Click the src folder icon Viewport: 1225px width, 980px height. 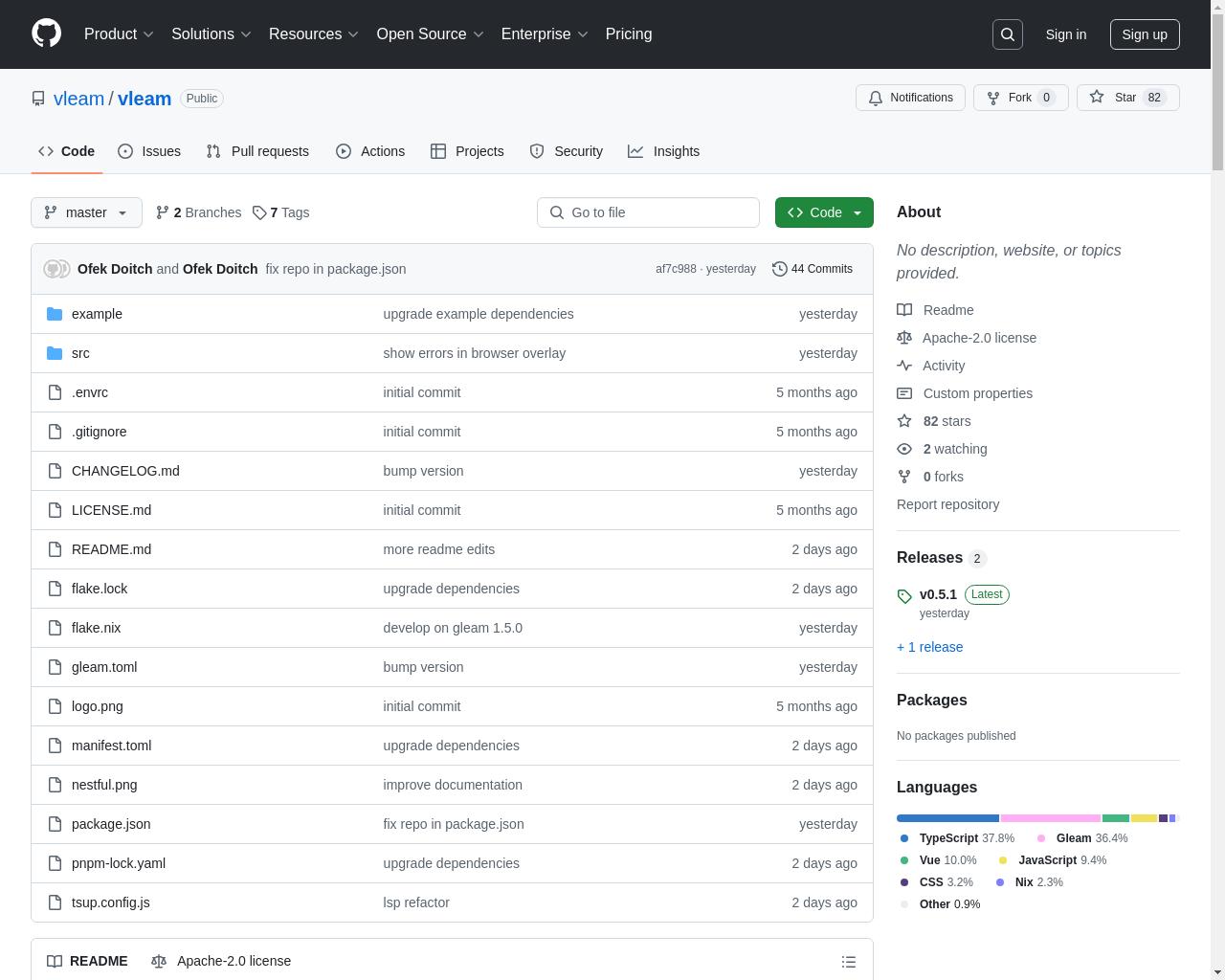(55, 353)
